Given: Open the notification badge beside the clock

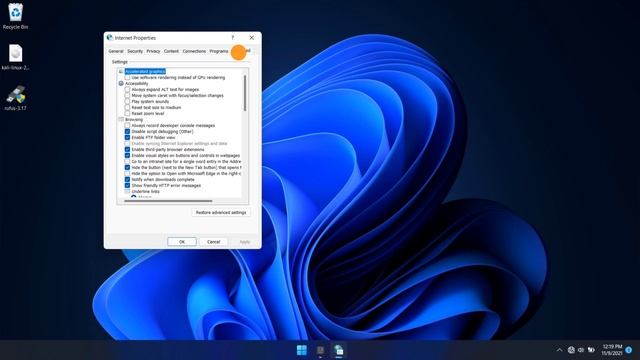Looking at the screenshot, I should click(629, 350).
